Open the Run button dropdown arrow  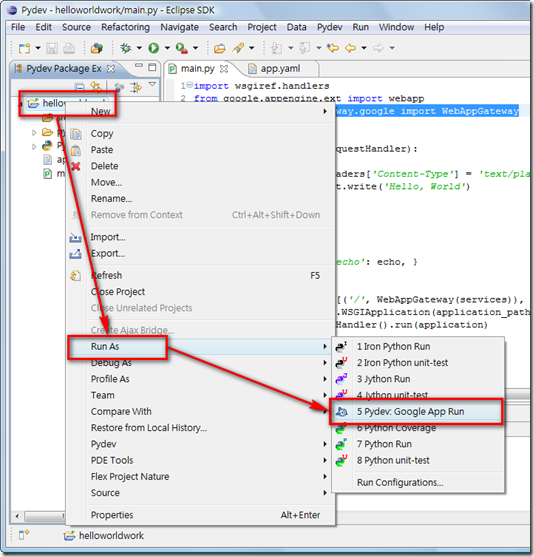pyautogui.click(x=167, y=48)
